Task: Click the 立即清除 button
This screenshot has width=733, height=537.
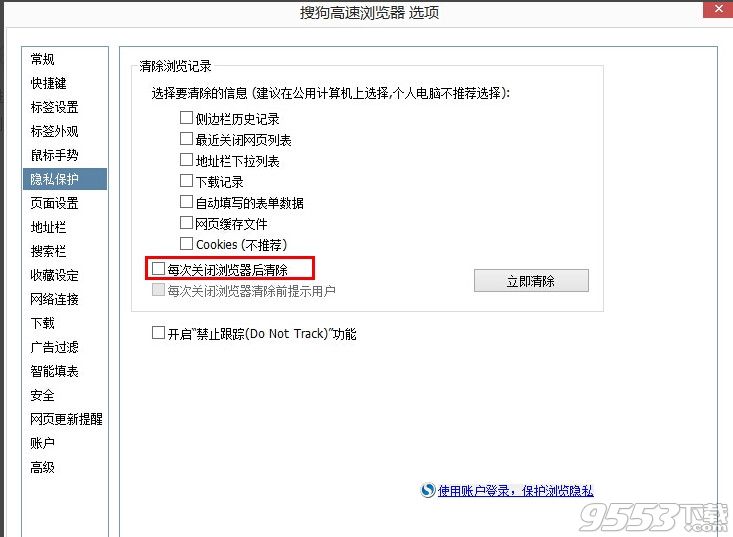Action: [531, 280]
